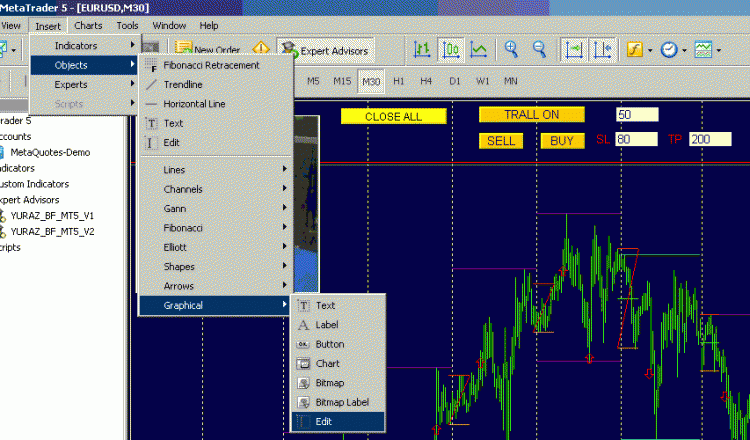
Task: Expand the Lines submenu
Action: 216,170
